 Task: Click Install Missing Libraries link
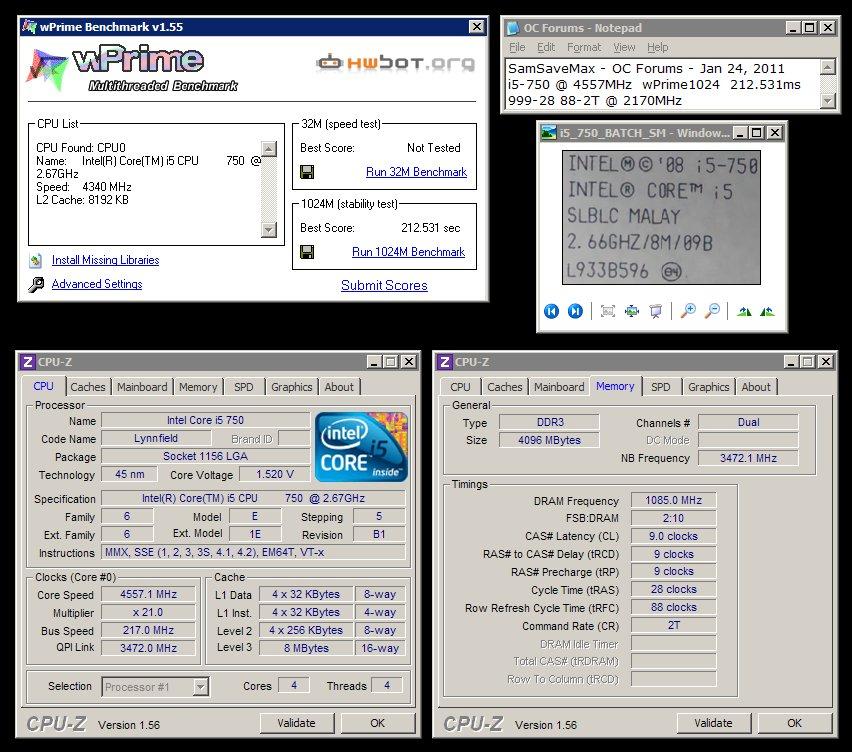click(105, 260)
